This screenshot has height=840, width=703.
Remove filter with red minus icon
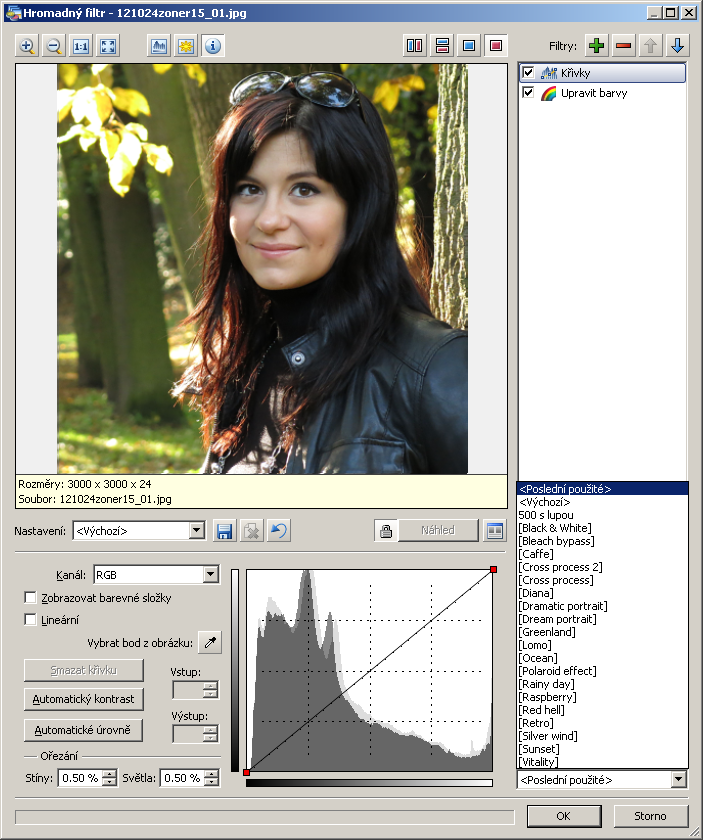624,46
